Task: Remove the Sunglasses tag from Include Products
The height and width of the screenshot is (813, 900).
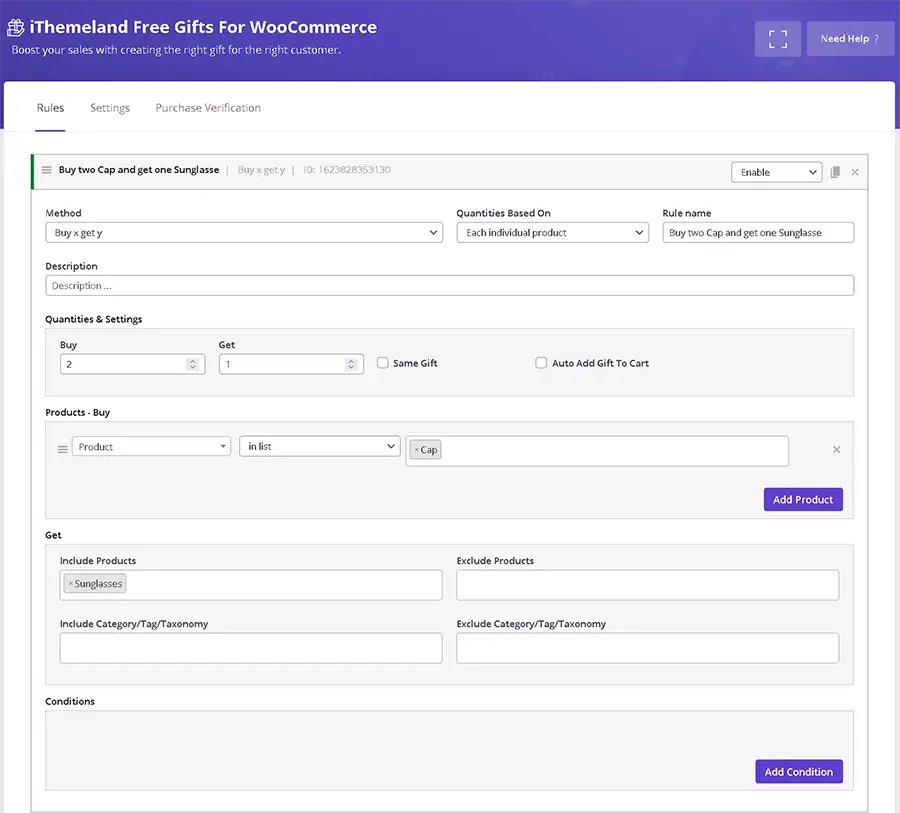Action: [70, 584]
